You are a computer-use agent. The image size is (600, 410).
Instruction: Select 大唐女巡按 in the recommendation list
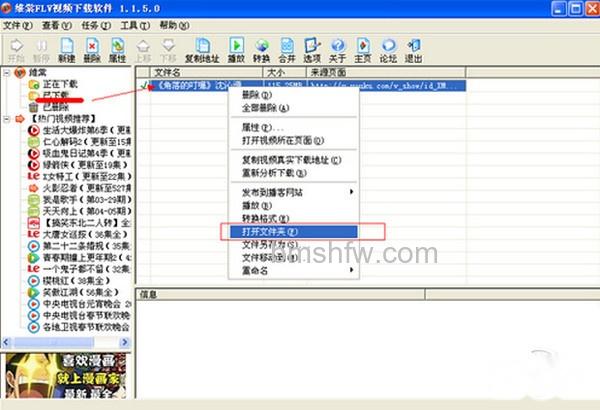pyautogui.click(x=78, y=234)
